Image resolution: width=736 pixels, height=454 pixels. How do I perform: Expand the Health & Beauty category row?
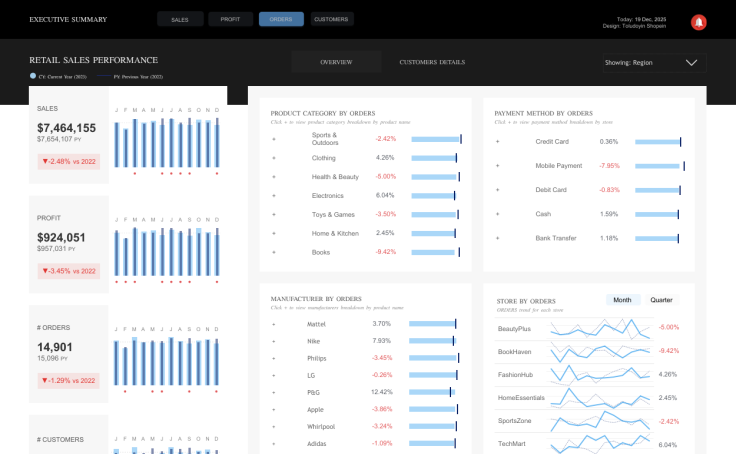coord(273,177)
